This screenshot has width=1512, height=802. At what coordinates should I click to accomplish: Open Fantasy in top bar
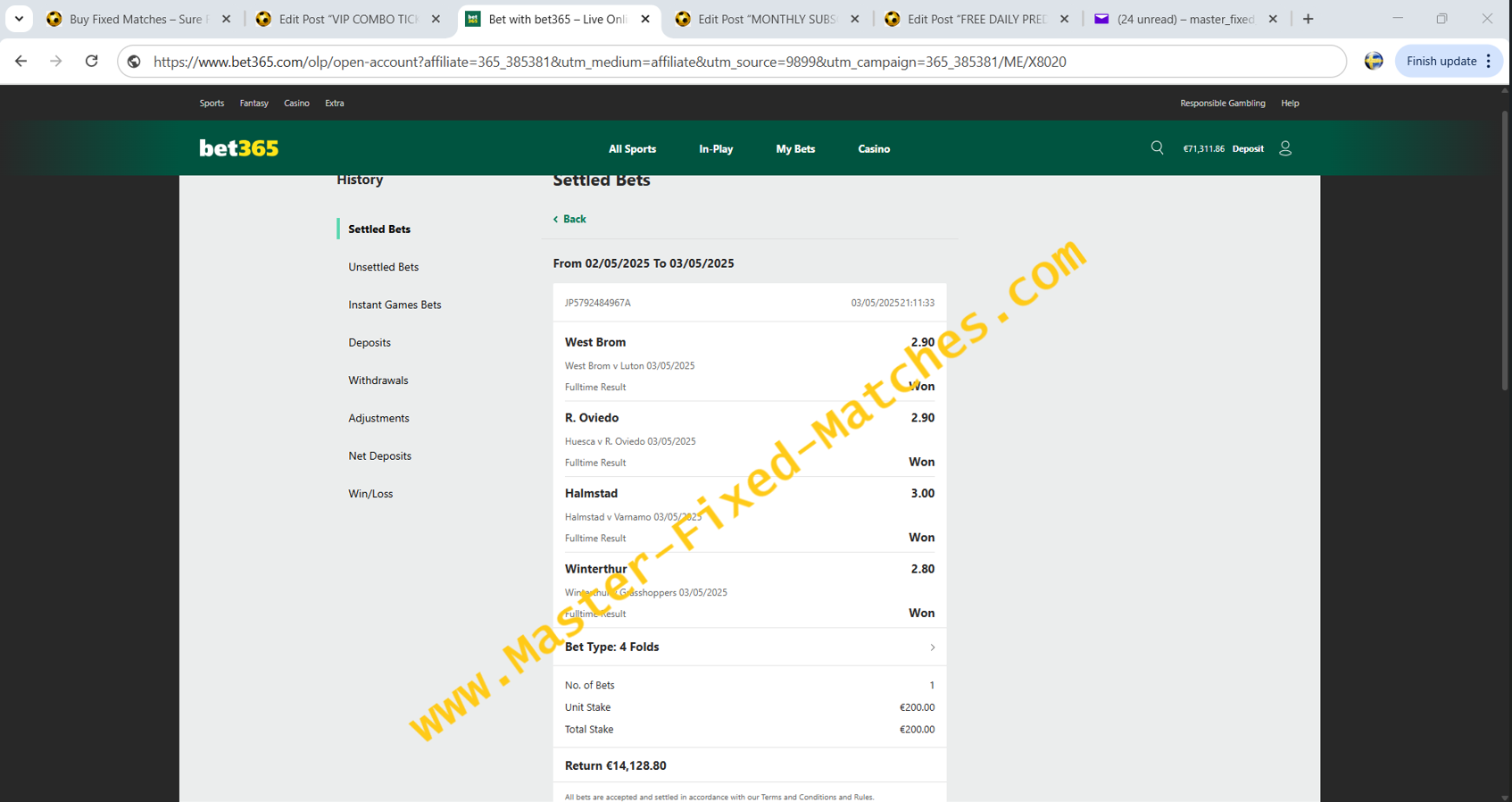tap(253, 103)
